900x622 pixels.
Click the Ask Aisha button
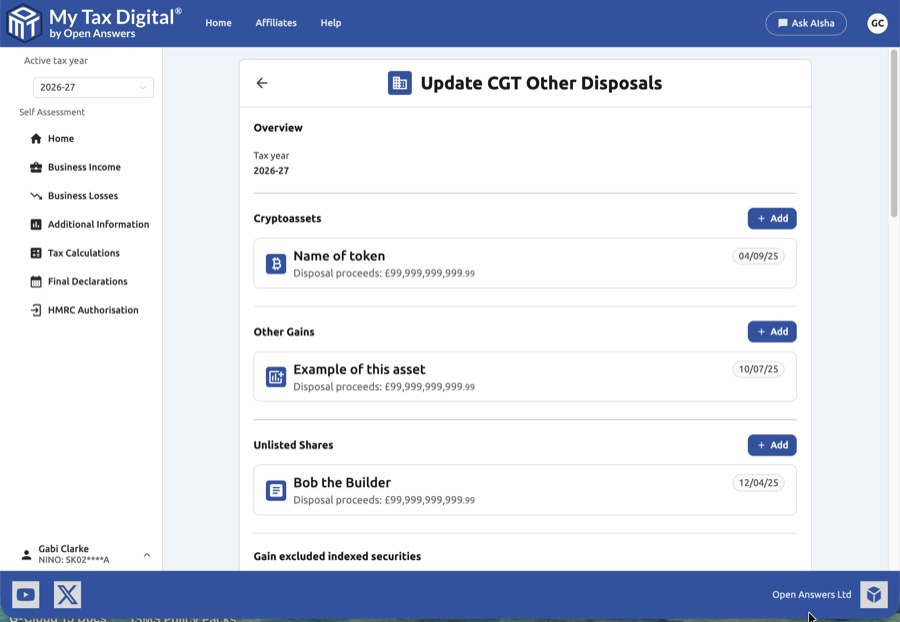pyautogui.click(x=806, y=22)
